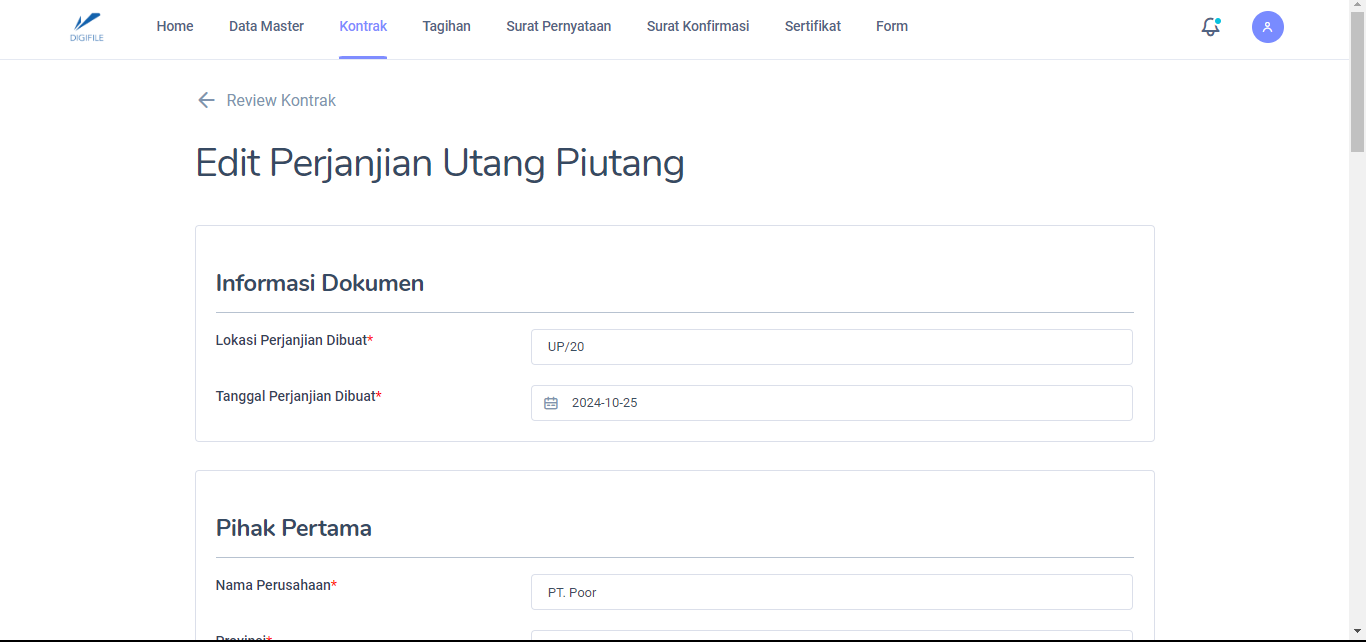
Task: Open the Surat Pernyataan menu
Action: point(558,27)
